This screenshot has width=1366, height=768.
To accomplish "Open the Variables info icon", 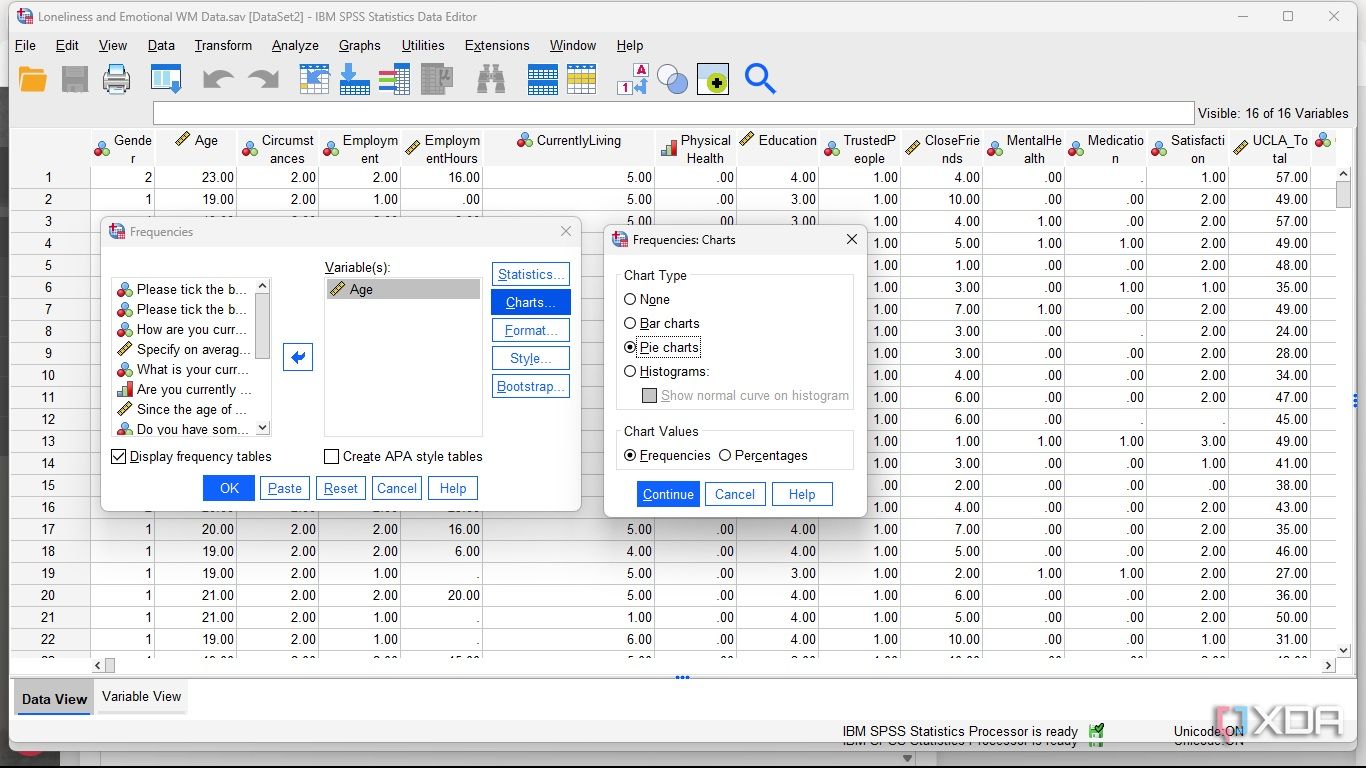I will [394, 79].
